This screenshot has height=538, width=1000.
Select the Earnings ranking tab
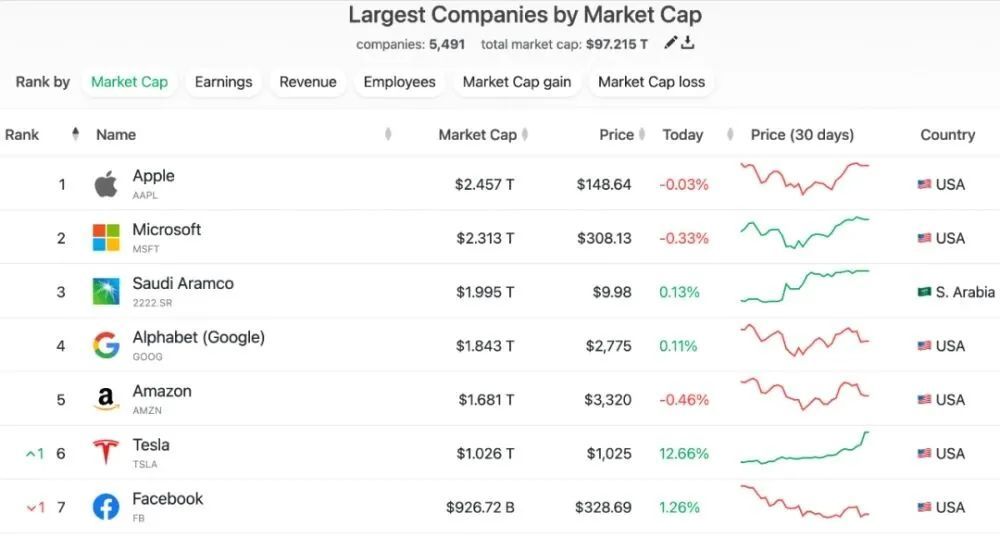tap(223, 82)
